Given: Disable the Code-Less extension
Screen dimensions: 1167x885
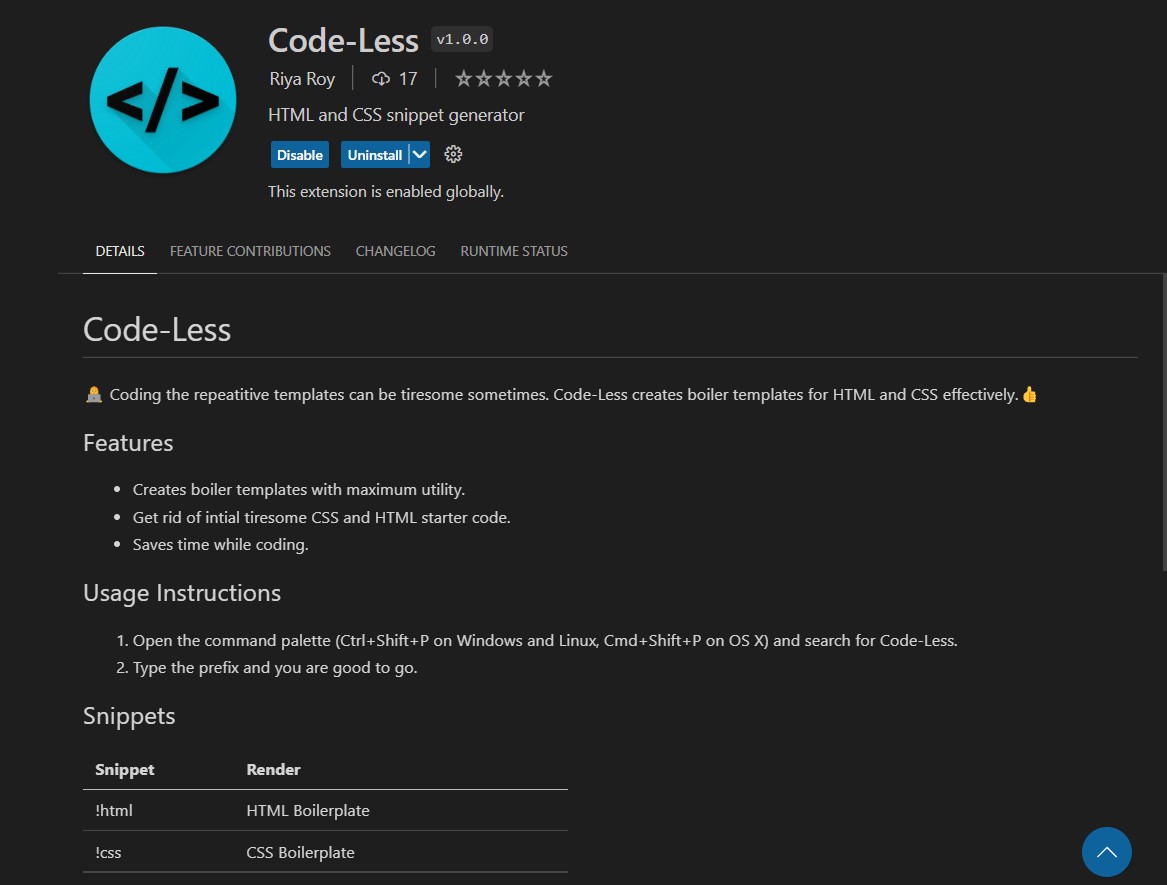Looking at the screenshot, I should 300,155.
